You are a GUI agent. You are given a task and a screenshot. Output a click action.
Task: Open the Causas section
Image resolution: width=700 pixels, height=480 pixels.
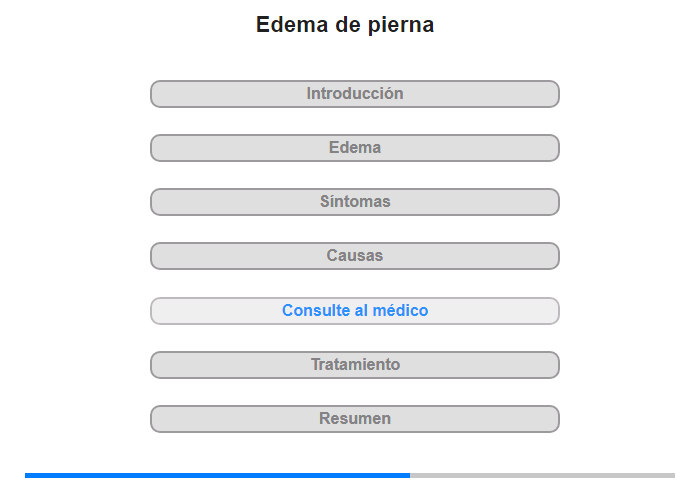pos(355,256)
